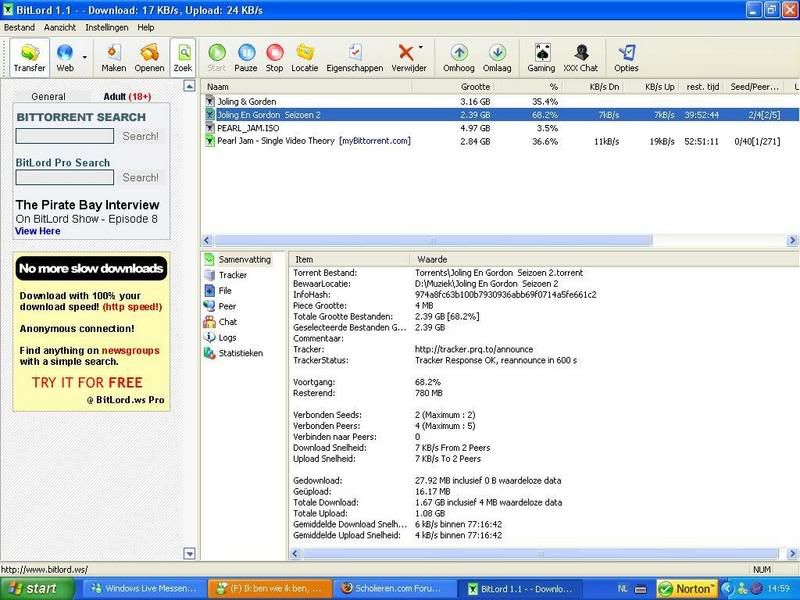The height and width of the screenshot is (600, 800).
Task: Move torrent up with Omhoog
Action: point(459,58)
